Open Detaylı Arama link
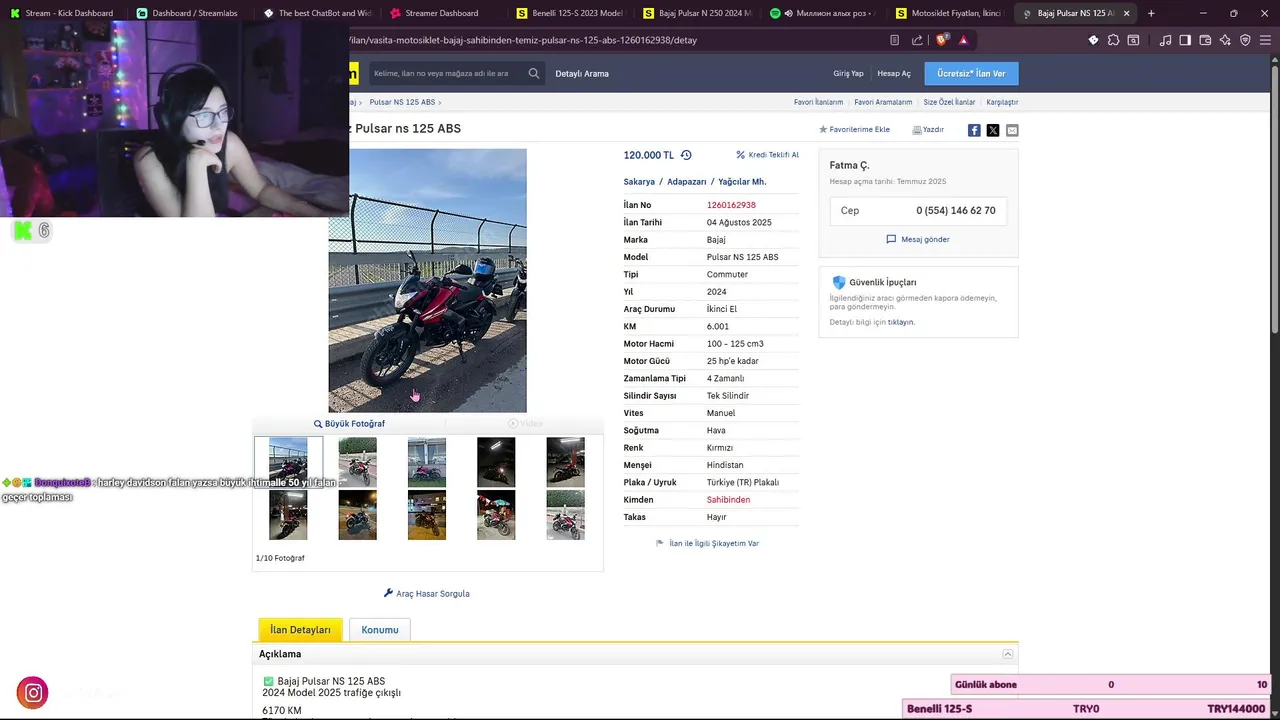The image size is (1280, 720). point(582,73)
